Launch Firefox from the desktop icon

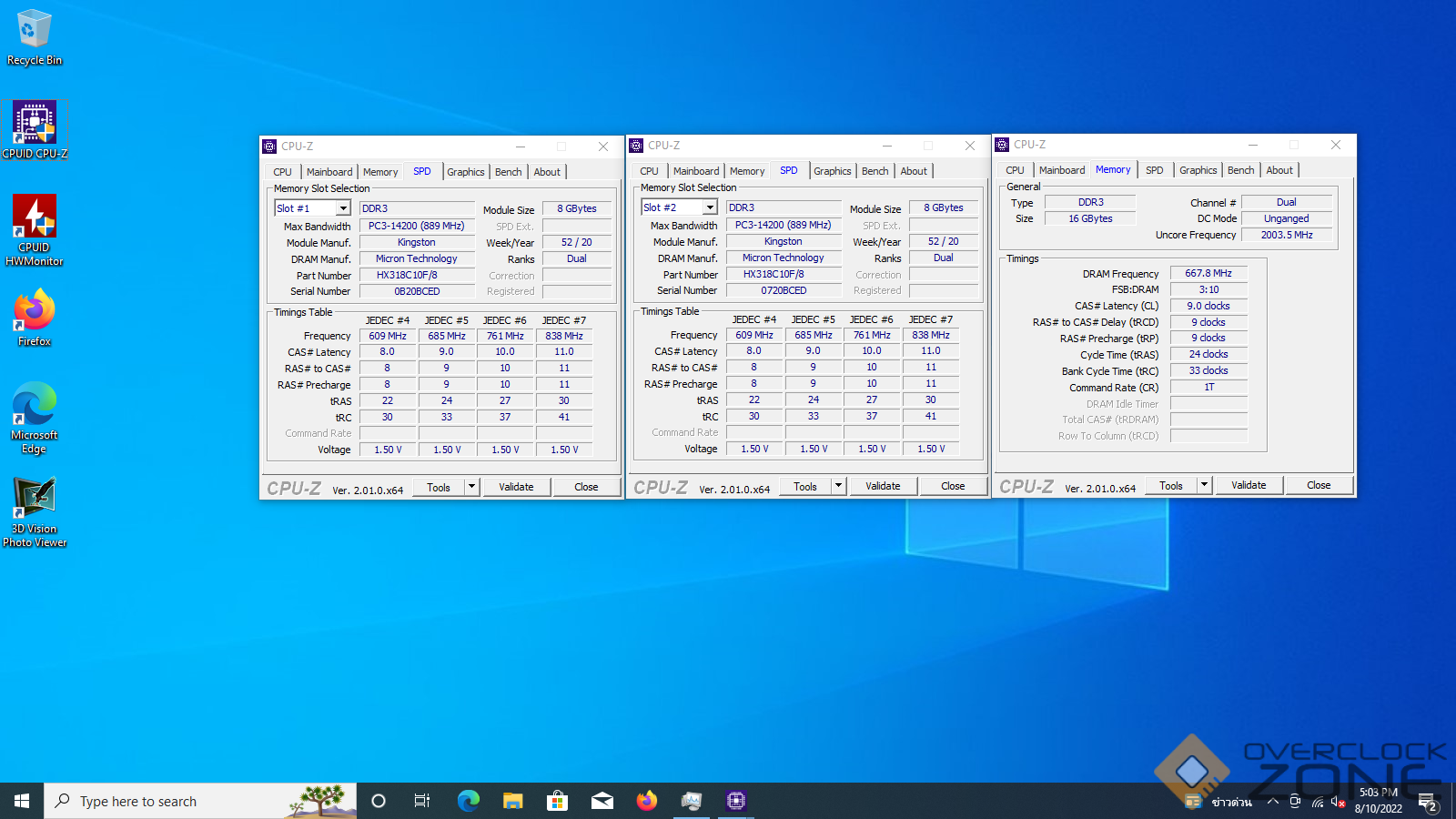pos(35,311)
